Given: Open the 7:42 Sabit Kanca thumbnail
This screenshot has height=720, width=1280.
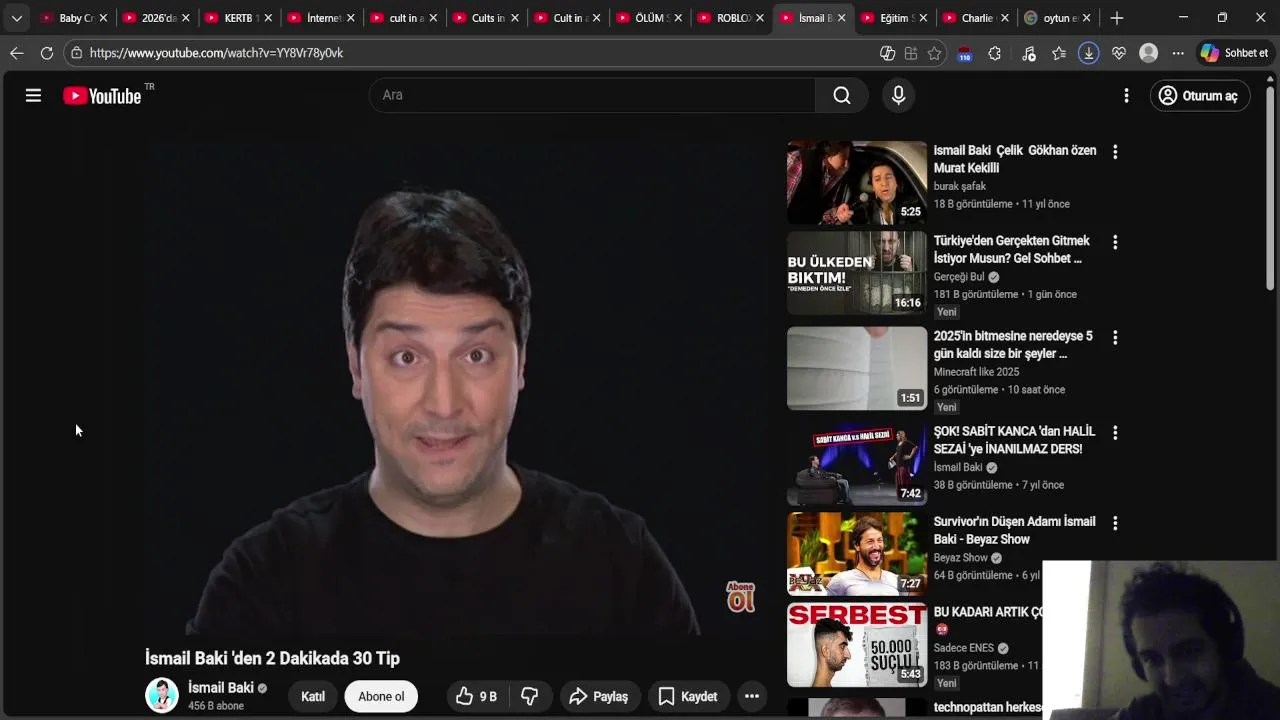Looking at the screenshot, I should (x=857, y=463).
